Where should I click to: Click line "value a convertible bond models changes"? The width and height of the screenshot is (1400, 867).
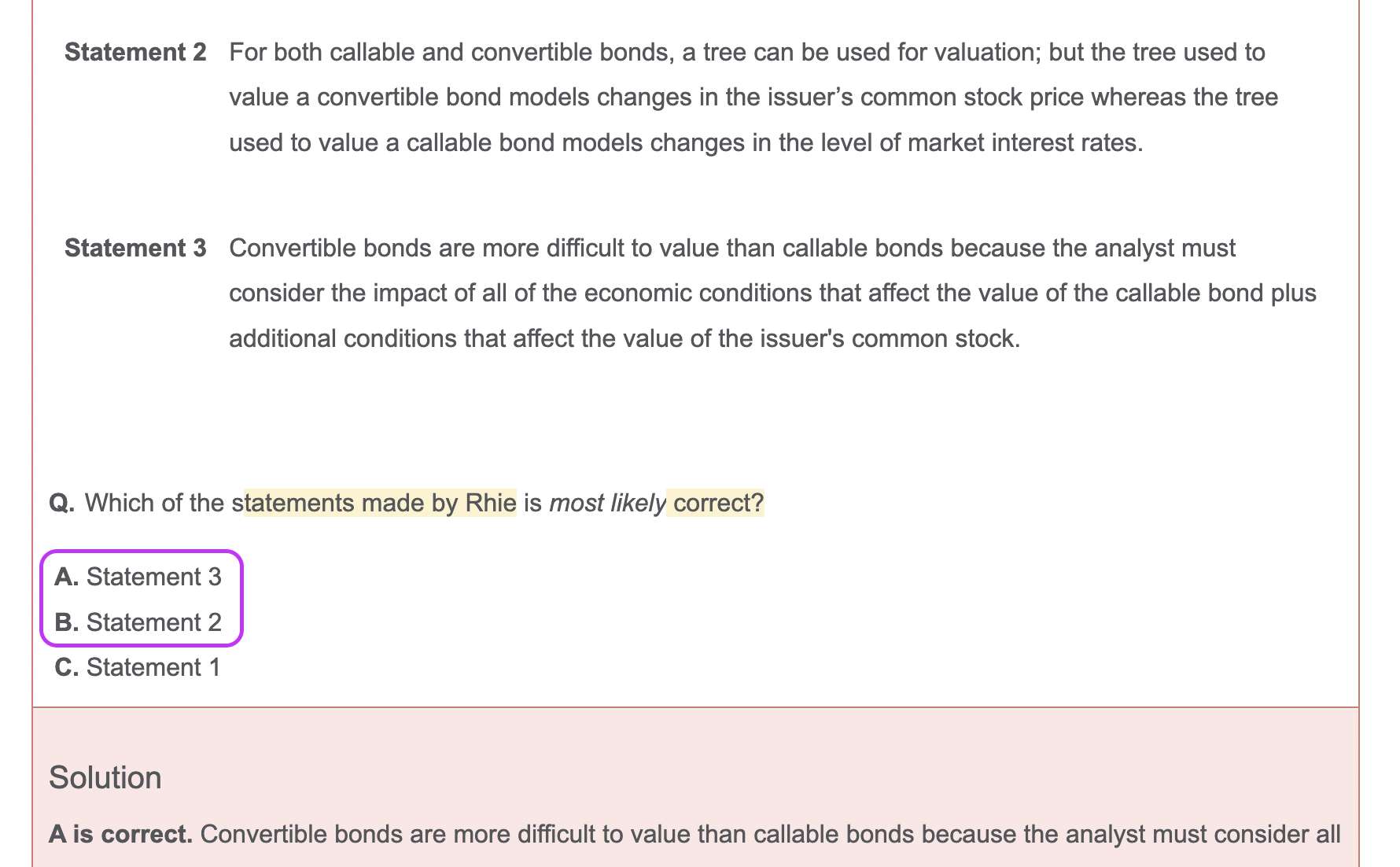(x=753, y=97)
